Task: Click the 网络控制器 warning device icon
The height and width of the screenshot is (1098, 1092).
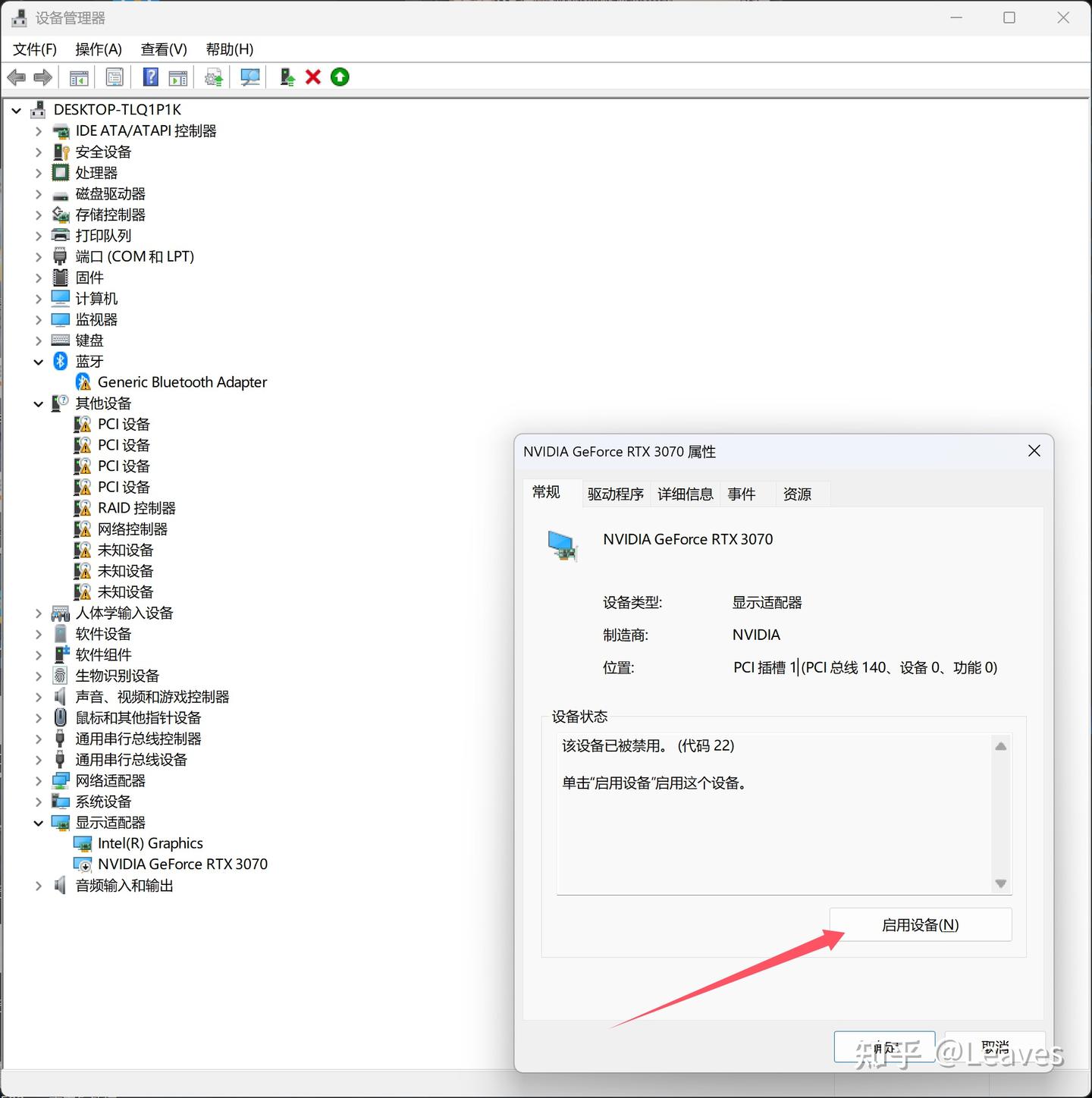Action: (x=82, y=529)
